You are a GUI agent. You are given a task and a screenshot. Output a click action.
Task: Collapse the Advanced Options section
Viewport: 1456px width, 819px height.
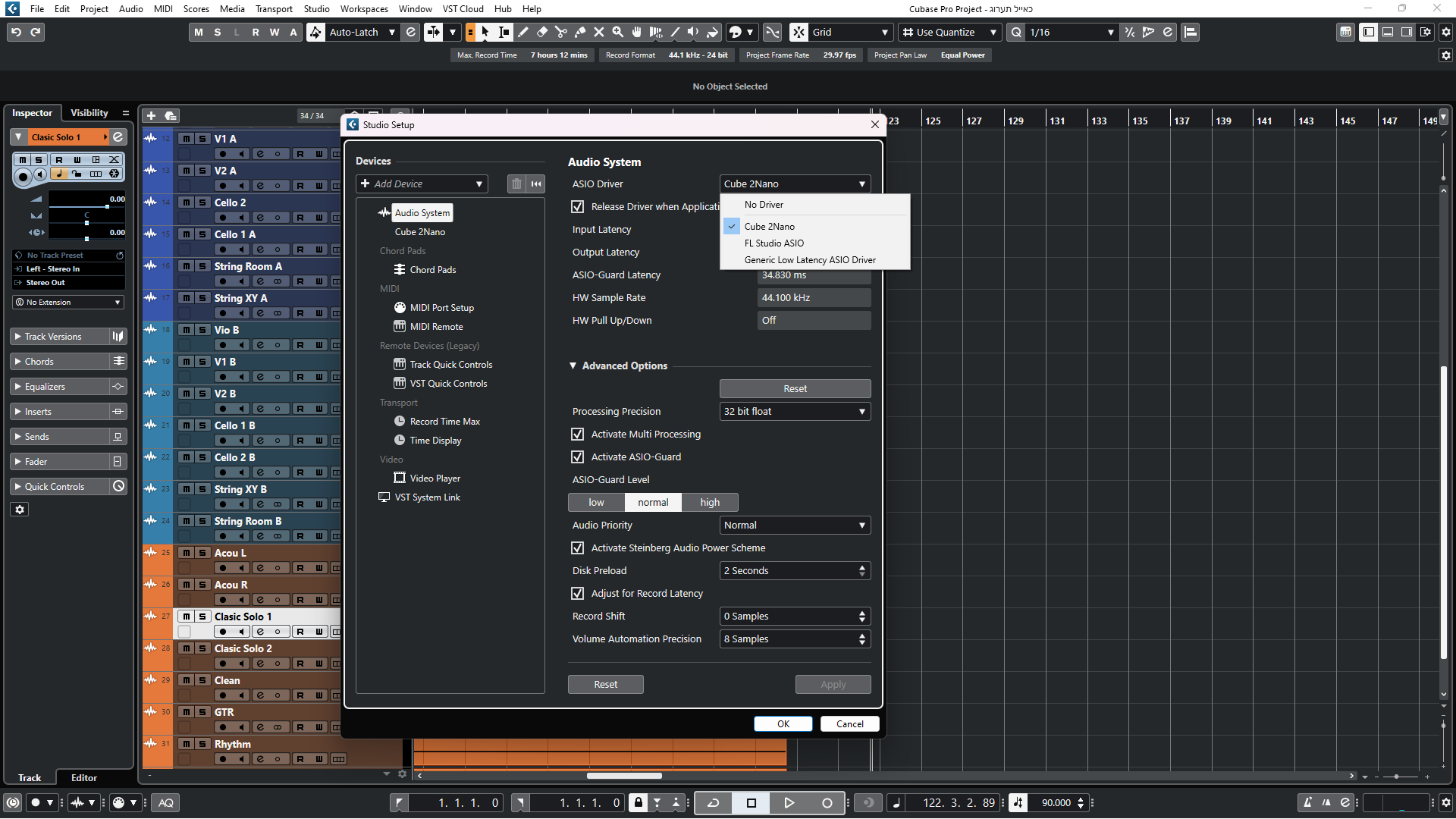click(x=573, y=366)
